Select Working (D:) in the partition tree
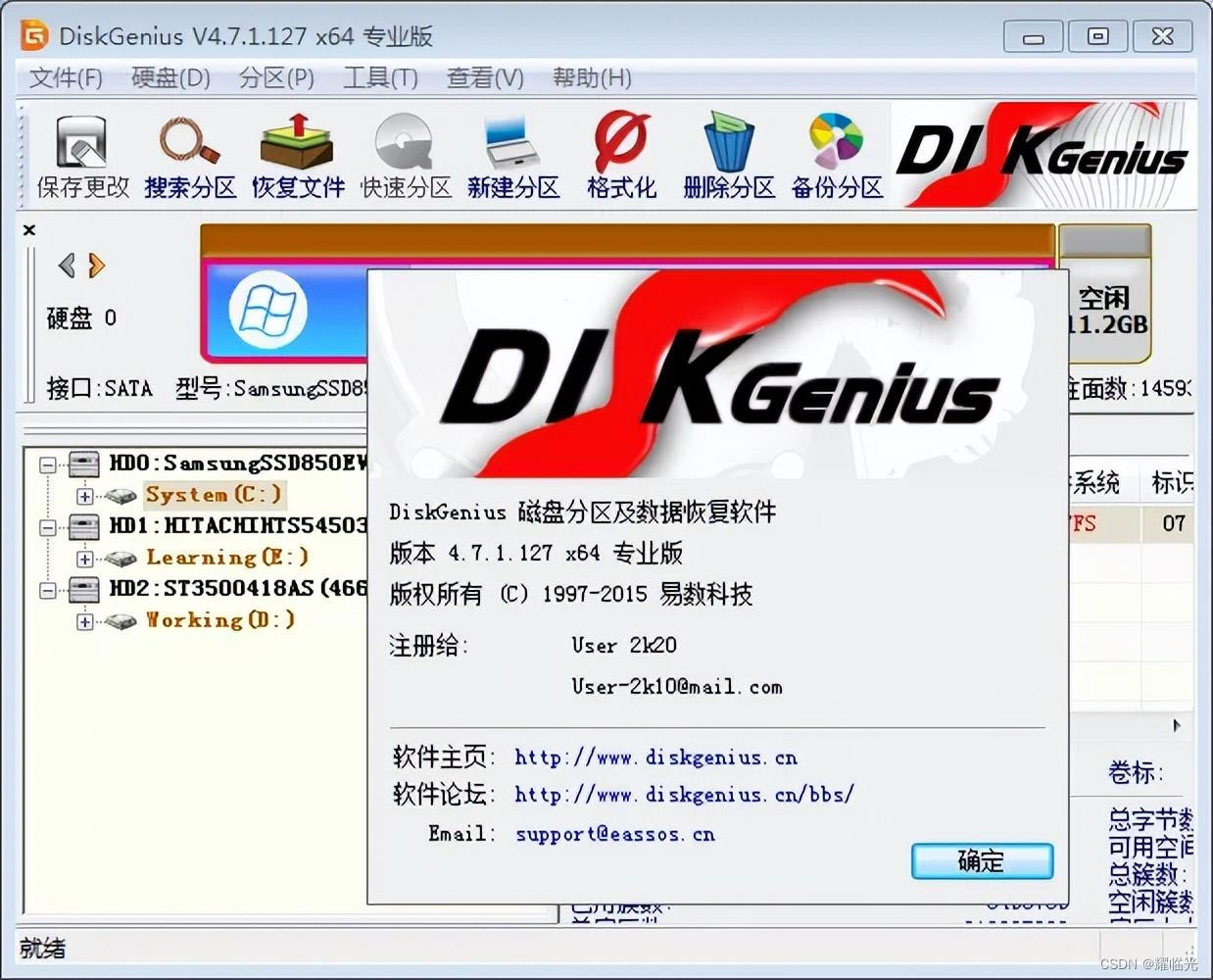 (x=220, y=619)
